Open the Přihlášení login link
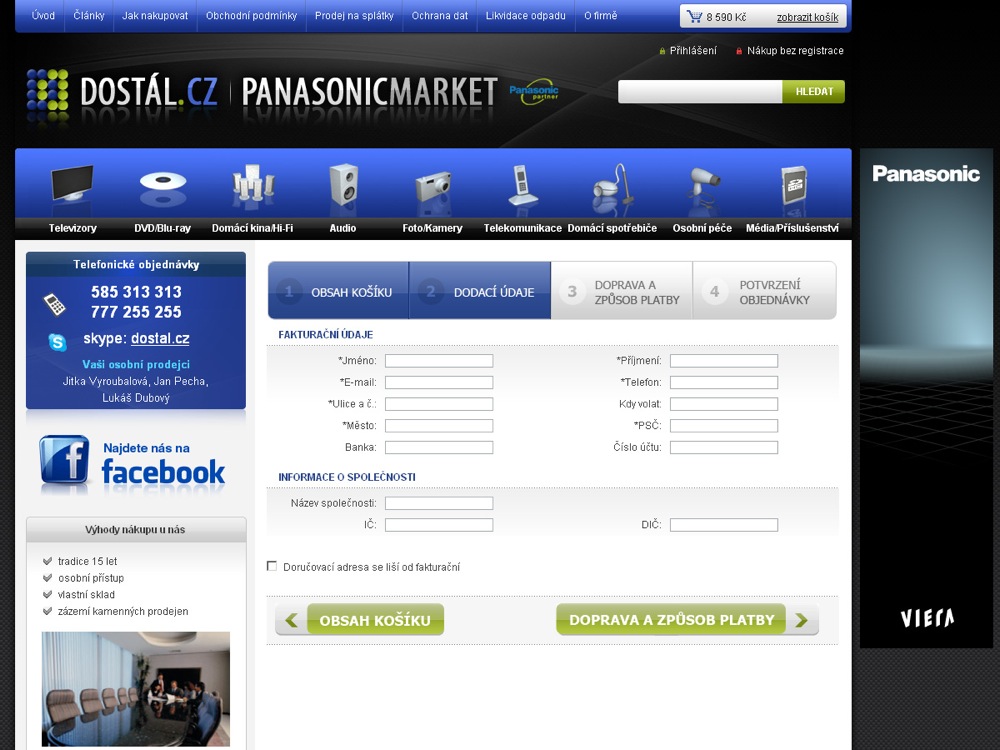 coord(692,51)
